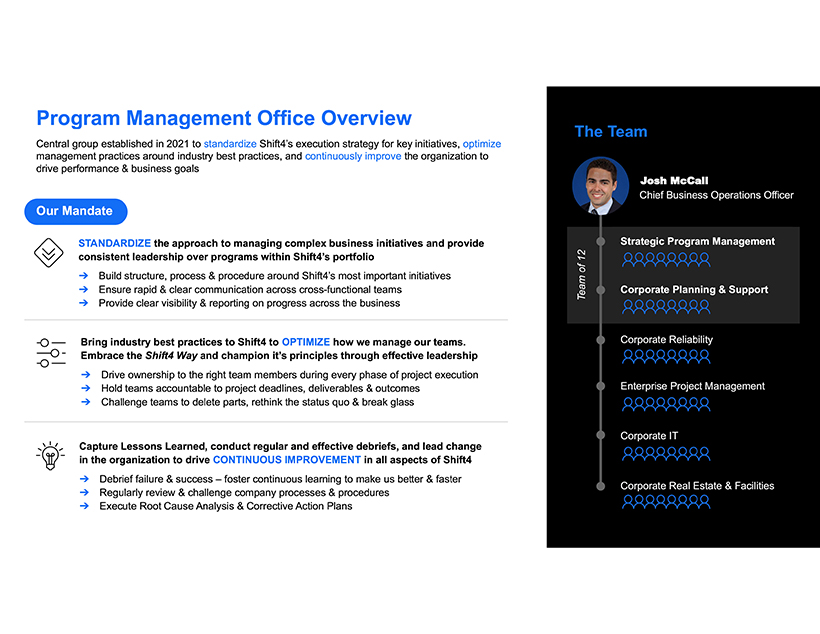This screenshot has height=634, width=820.
Task: Click the blue 'continuously improve' phrase
Action: pyautogui.click(x=353, y=156)
